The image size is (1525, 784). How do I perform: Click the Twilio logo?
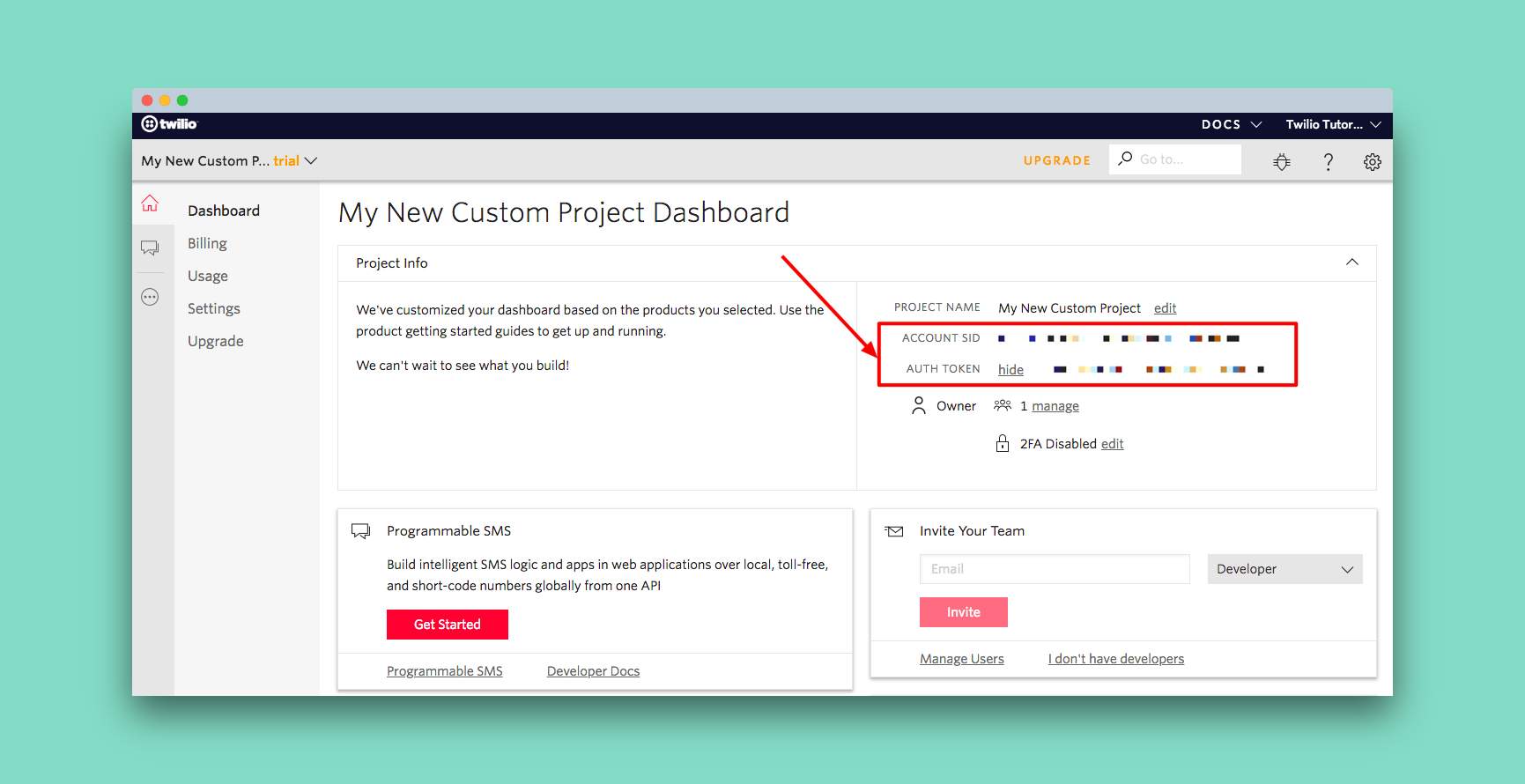[169, 124]
